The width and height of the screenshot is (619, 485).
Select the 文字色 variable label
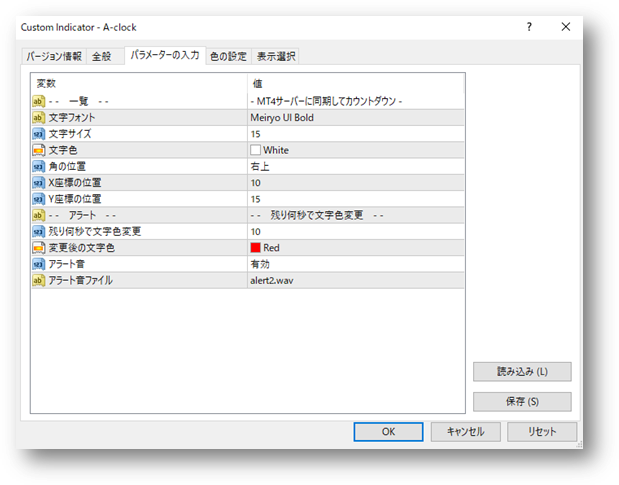63,150
